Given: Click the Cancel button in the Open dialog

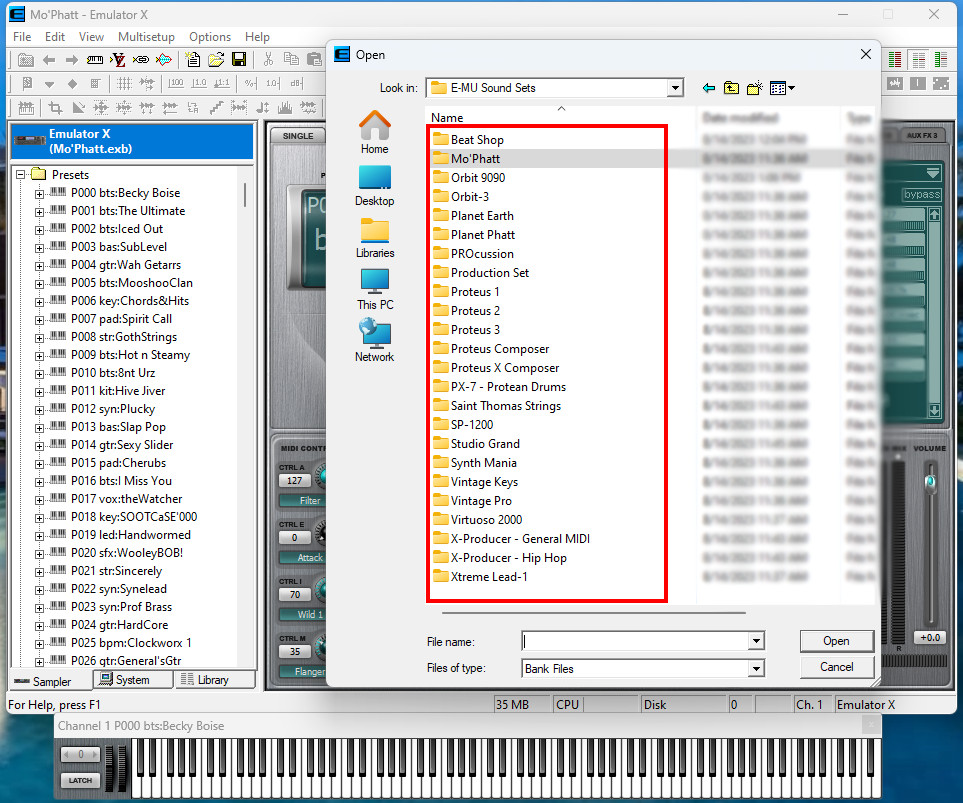Looking at the screenshot, I should pos(836,666).
